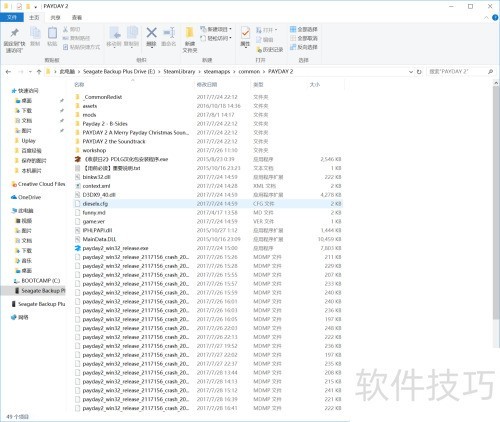The width and height of the screenshot is (500, 422).
Task: Go to SteamLibrary in the address bar
Action: coord(179,72)
